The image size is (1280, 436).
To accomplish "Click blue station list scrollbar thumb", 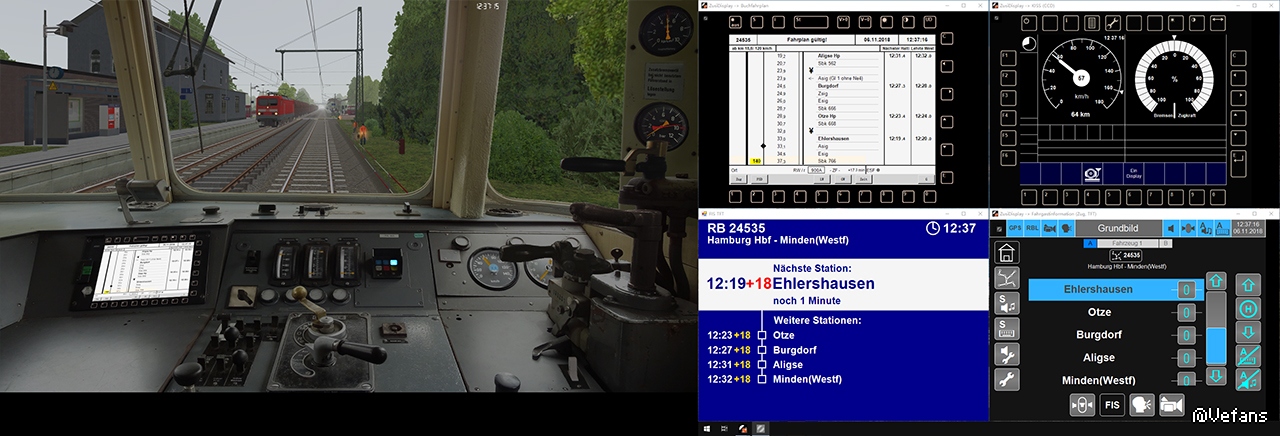I will (x=1216, y=346).
